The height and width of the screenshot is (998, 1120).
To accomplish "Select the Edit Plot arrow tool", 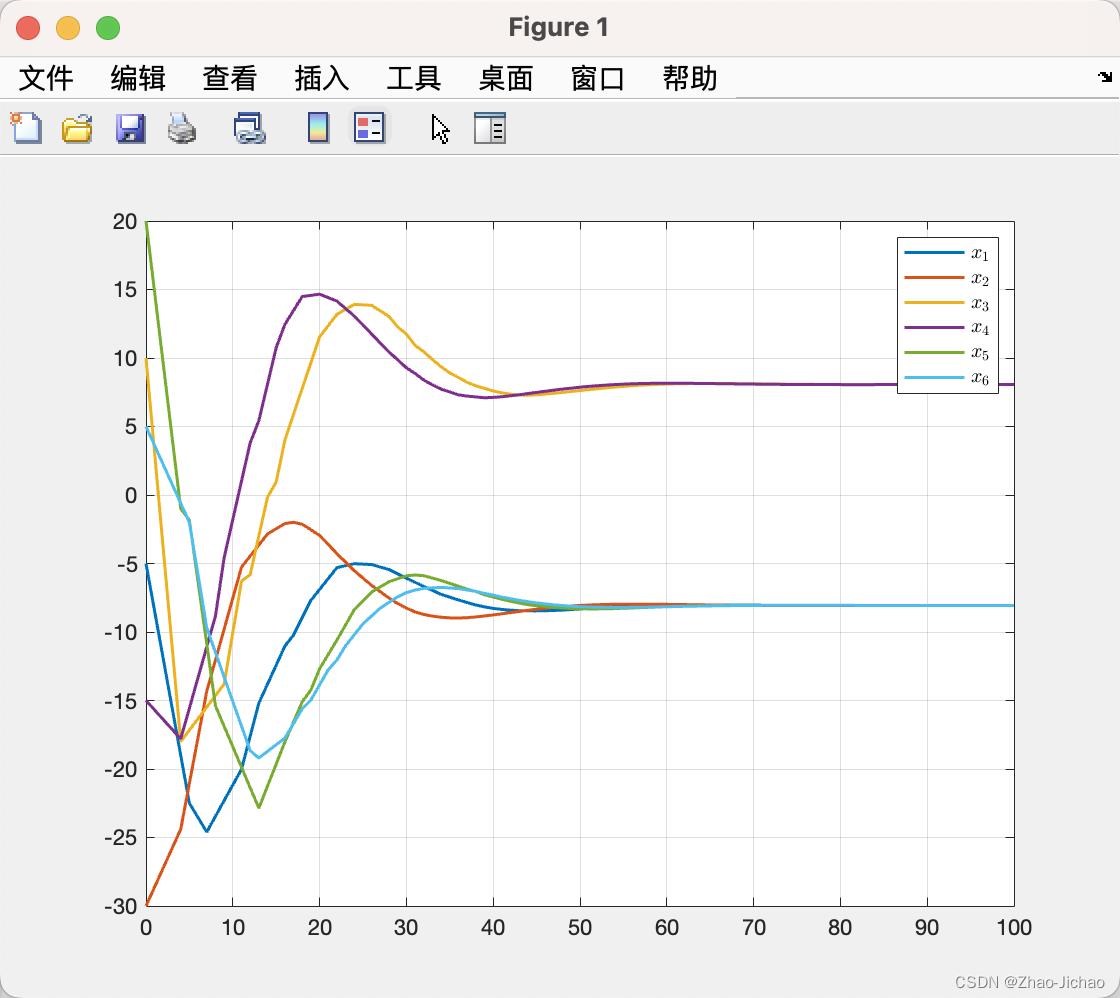I will click(x=441, y=129).
